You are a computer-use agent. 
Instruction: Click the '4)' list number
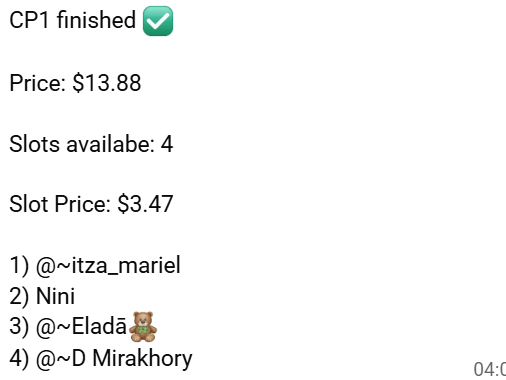pyautogui.click(x=19, y=359)
